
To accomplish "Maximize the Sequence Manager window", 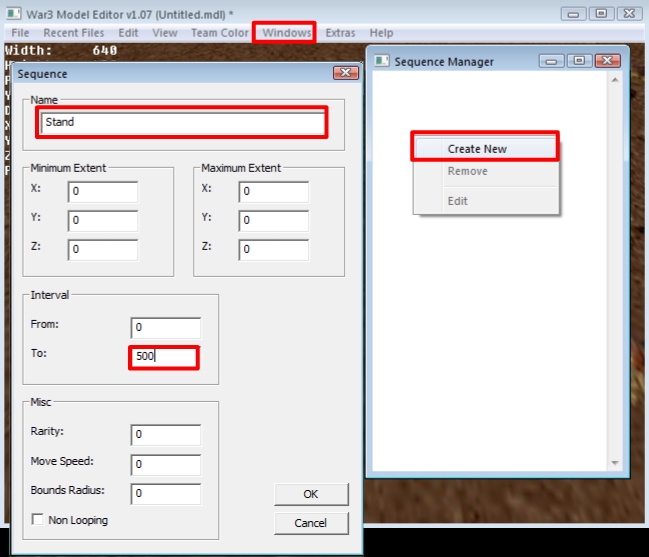I will [579, 61].
